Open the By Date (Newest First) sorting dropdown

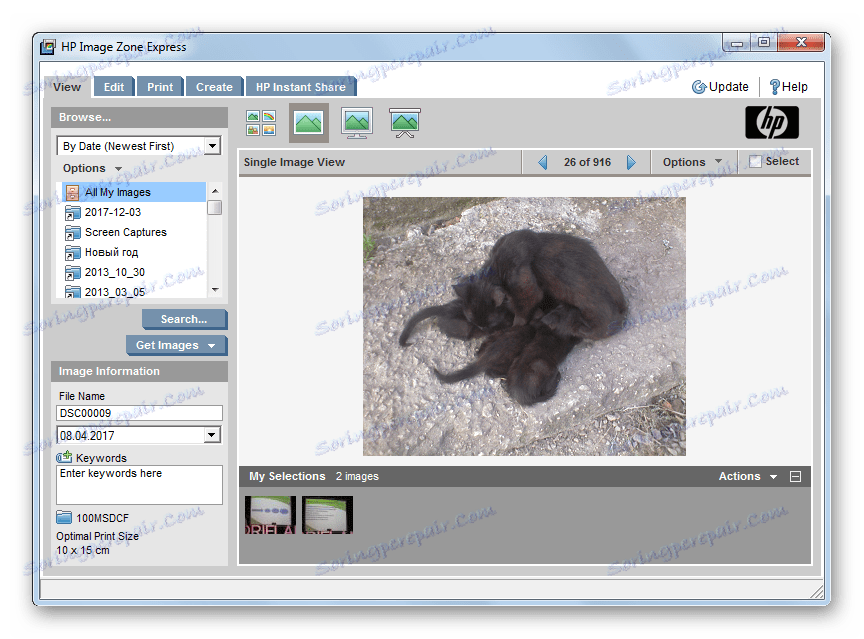tap(213, 146)
